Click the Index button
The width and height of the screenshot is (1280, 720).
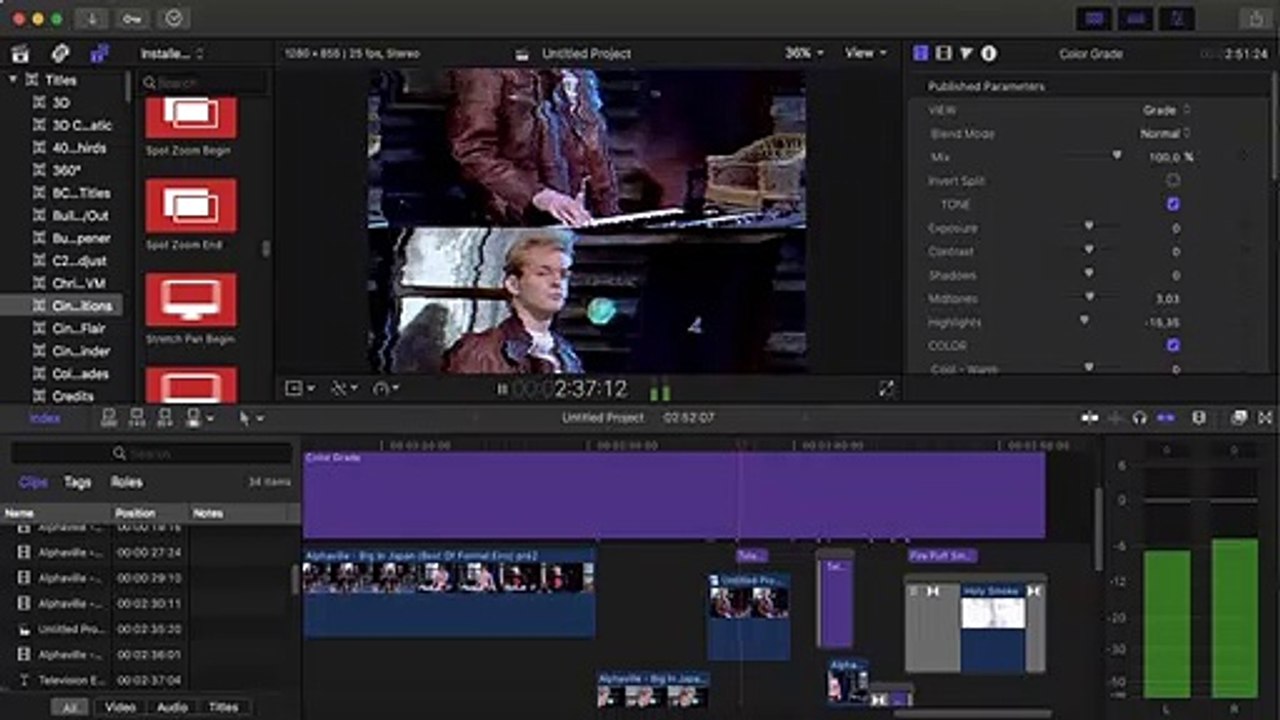coord(45,418)
